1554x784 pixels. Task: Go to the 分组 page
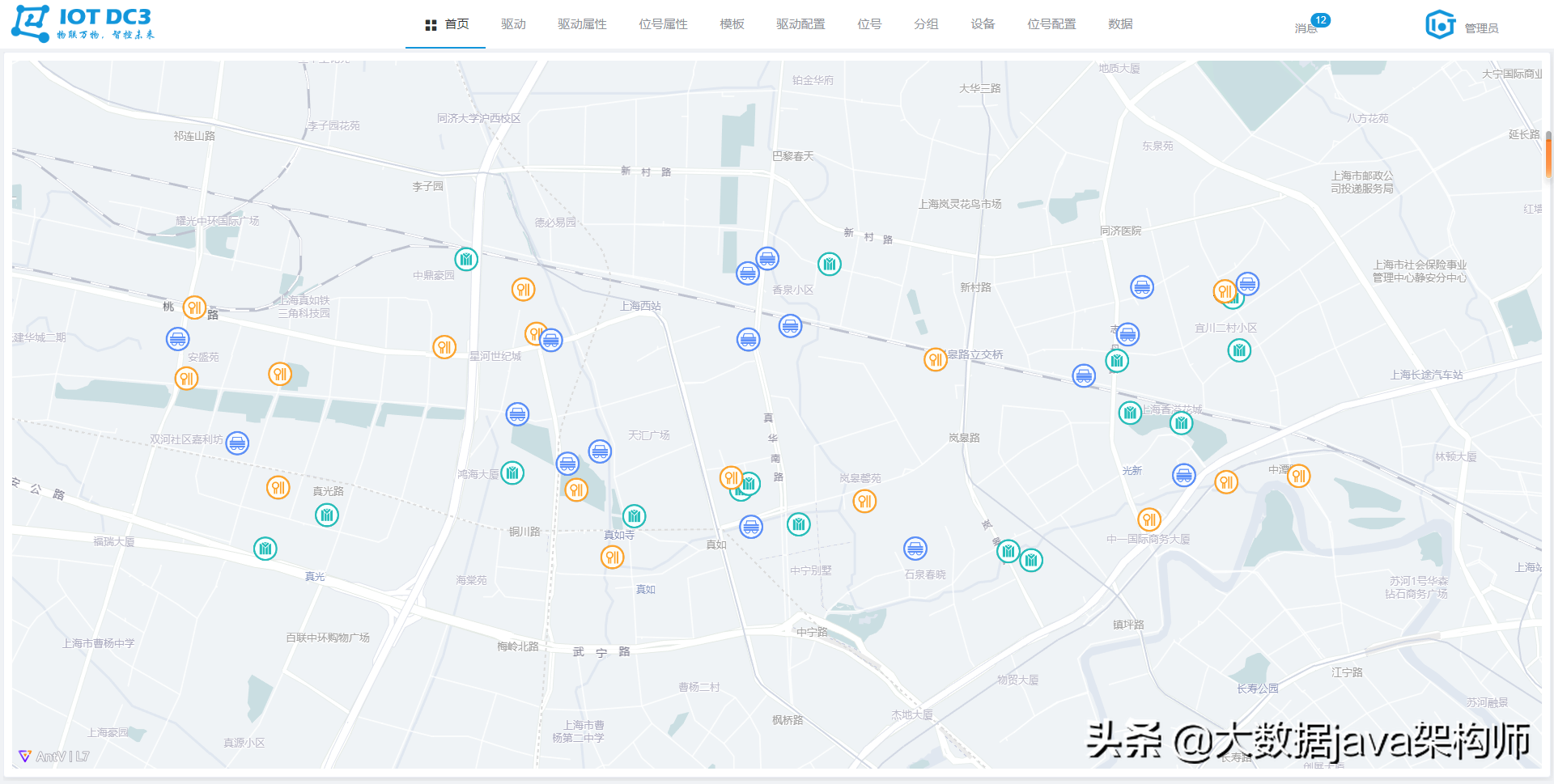tap(926, 24)
